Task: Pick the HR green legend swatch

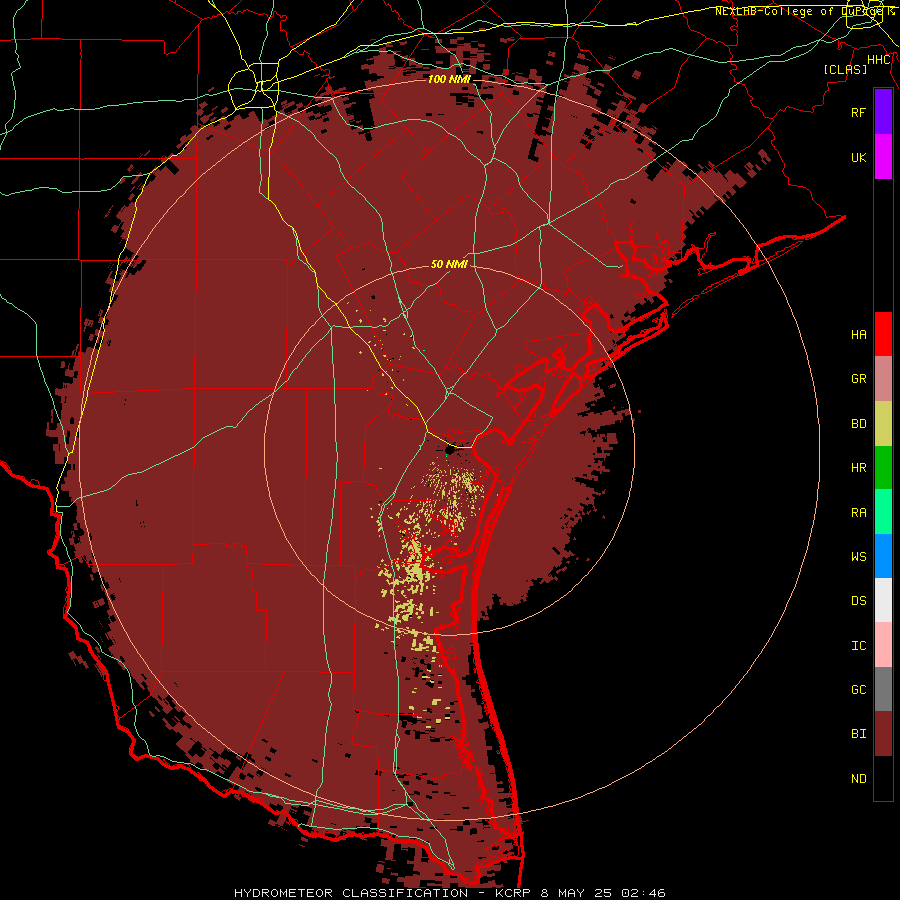Action: pyautogui.click(x=883, y=468)
